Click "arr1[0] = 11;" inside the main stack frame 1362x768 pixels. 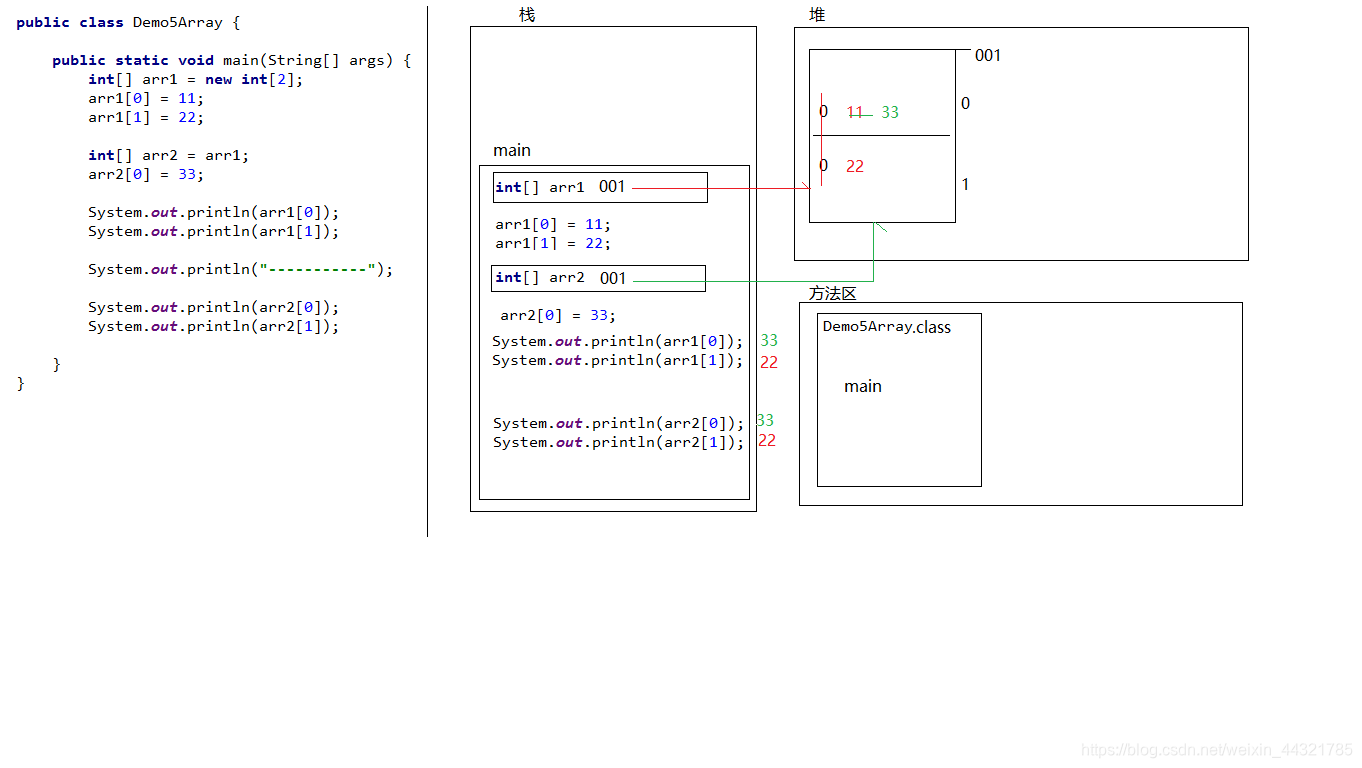coord(553,224)
